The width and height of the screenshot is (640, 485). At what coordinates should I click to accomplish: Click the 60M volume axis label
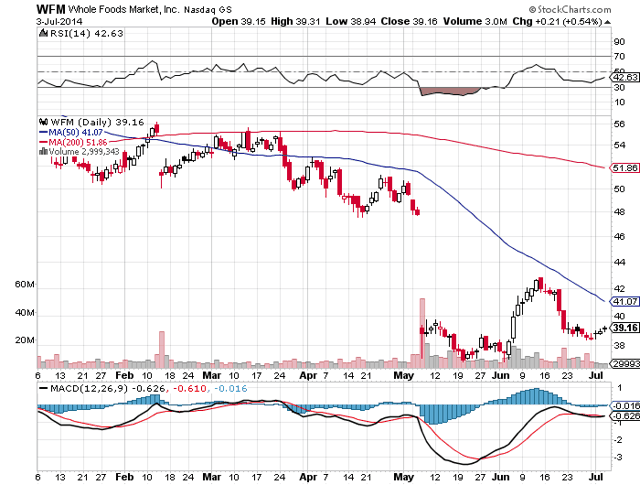(24, 284)
